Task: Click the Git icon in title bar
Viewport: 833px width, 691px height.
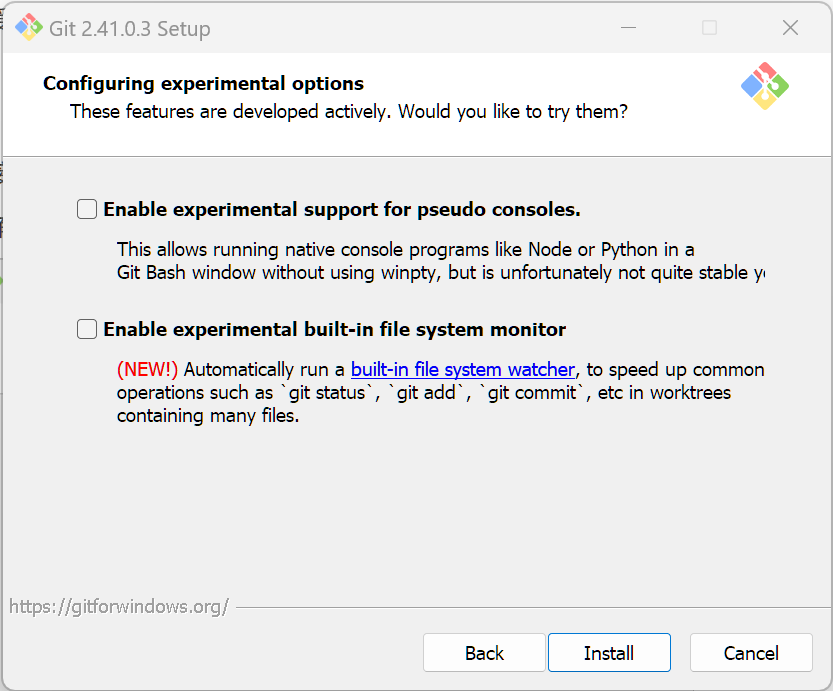Action: (29, 28)
